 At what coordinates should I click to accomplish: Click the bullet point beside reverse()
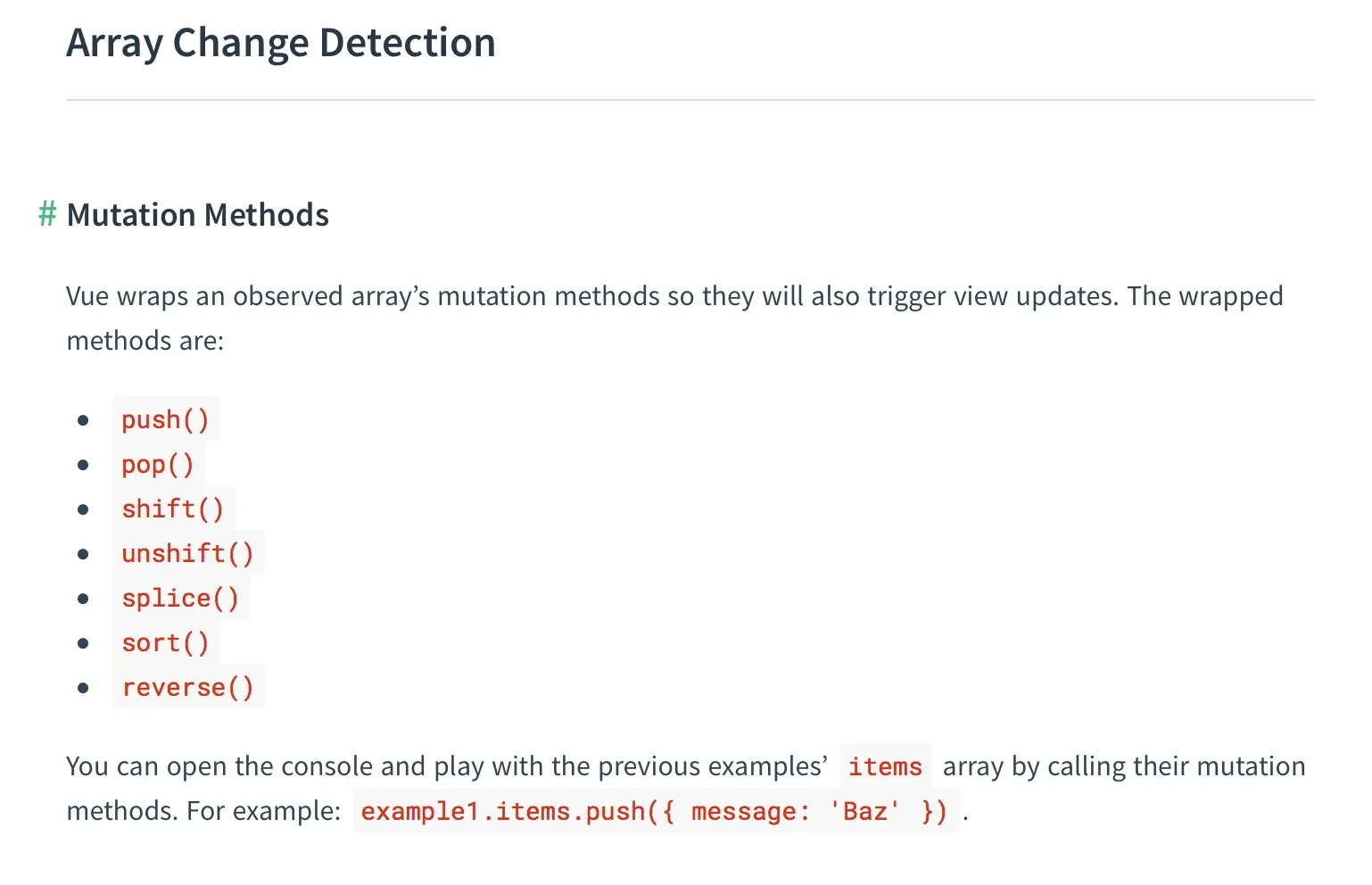[x=83, y=688]
